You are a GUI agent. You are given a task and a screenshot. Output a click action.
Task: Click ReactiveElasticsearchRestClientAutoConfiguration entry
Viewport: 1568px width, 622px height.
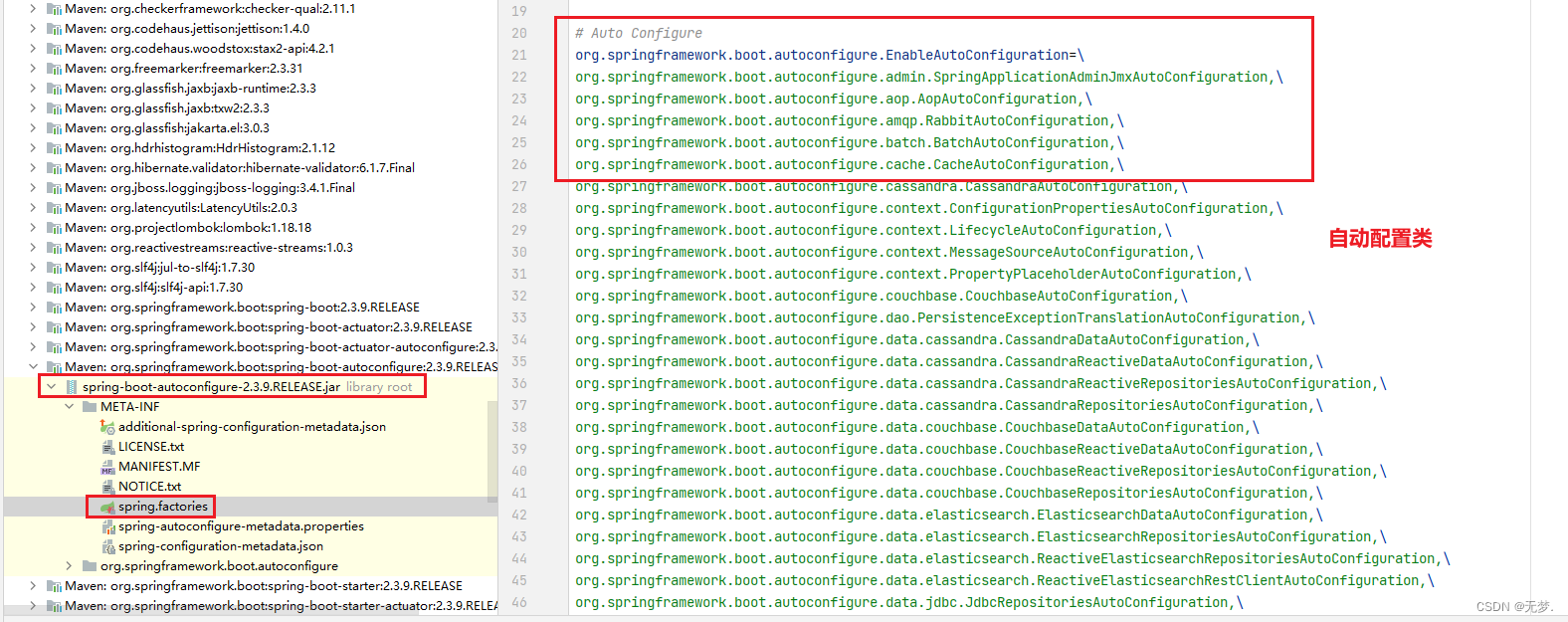(1004, 580)
